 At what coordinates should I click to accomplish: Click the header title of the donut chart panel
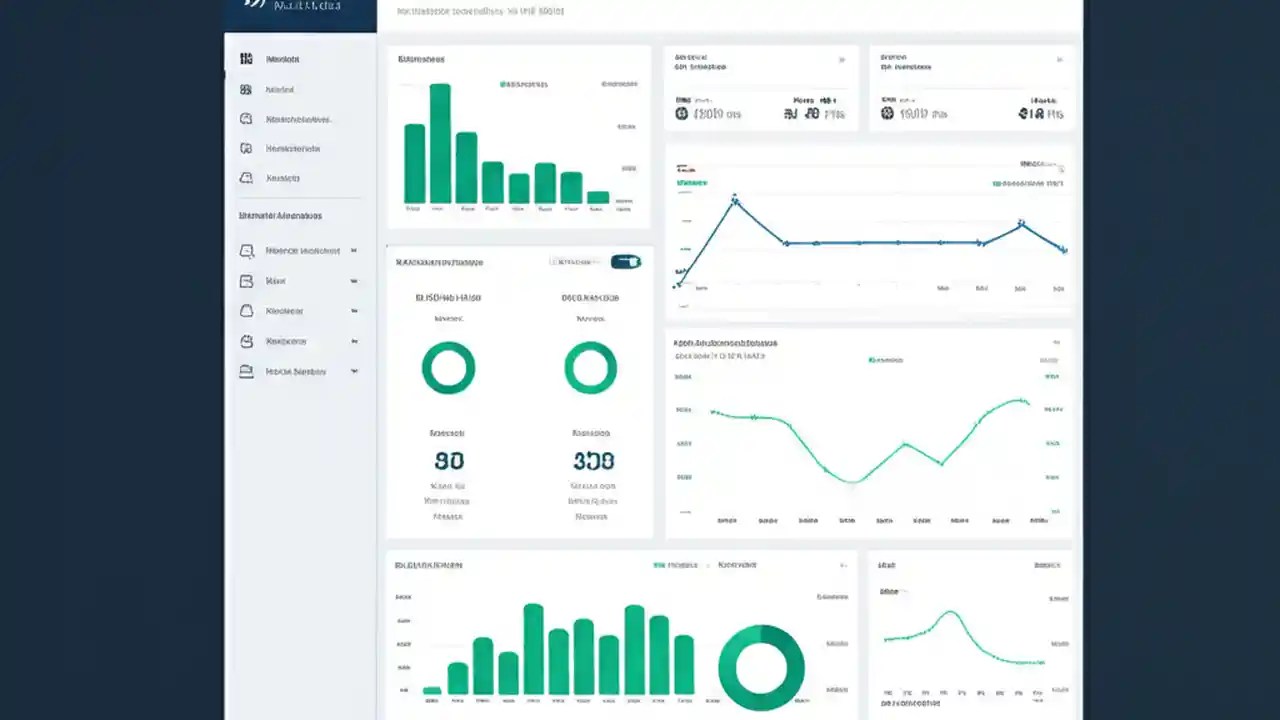(440, 262)
